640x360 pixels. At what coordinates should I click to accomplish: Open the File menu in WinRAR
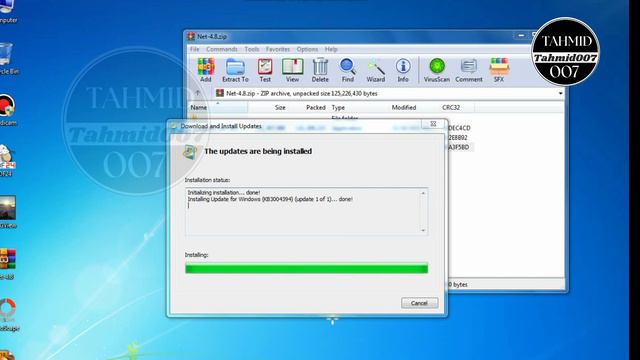[x=195, y=49]
